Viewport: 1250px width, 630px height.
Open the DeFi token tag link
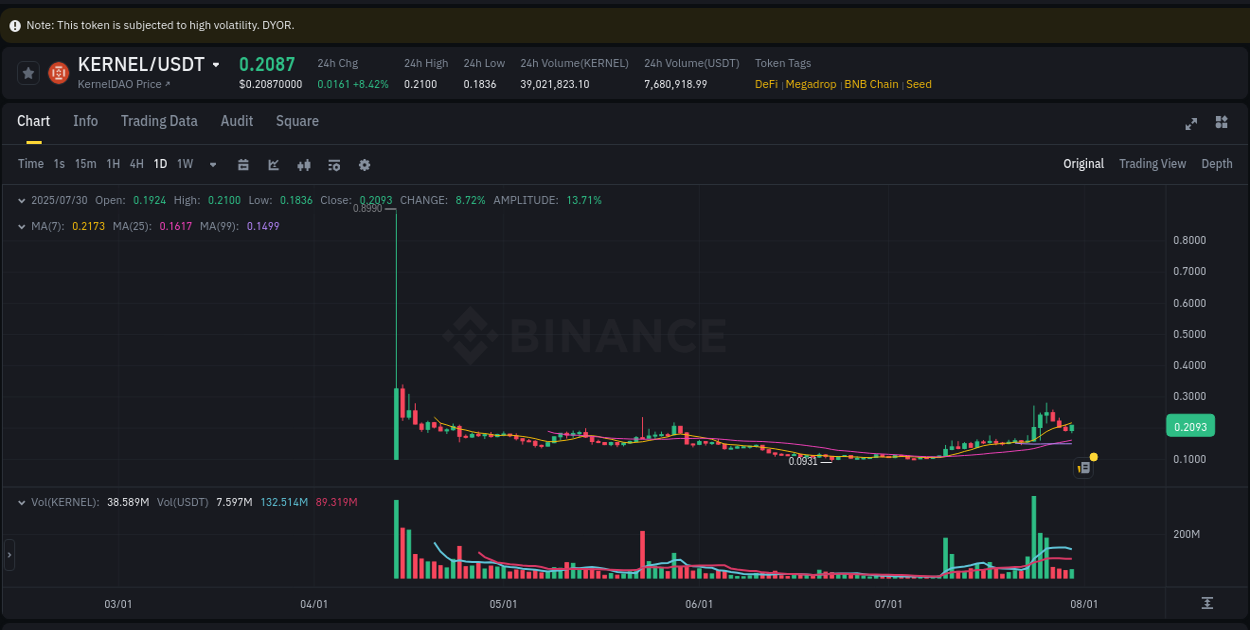click(766, 84)
